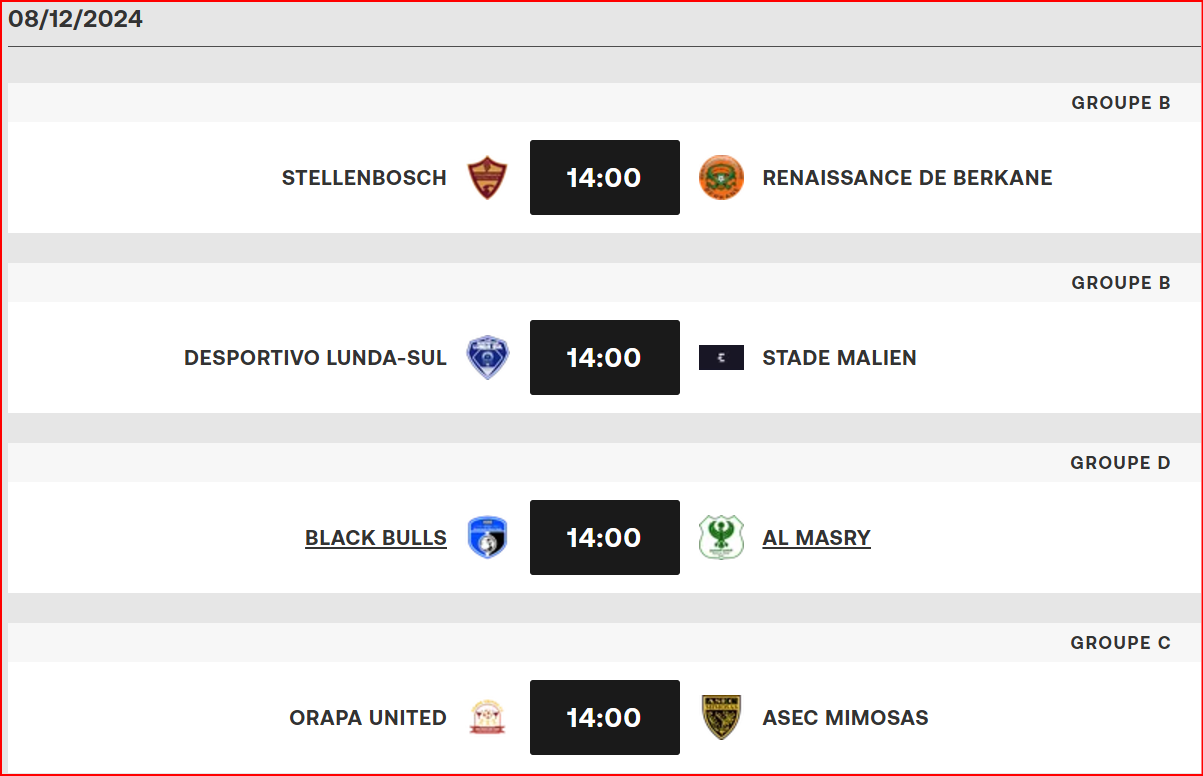Select the Renaissance de Berkane logo
Viewport: 1203px width, 776px height.
tap(721, 177)
